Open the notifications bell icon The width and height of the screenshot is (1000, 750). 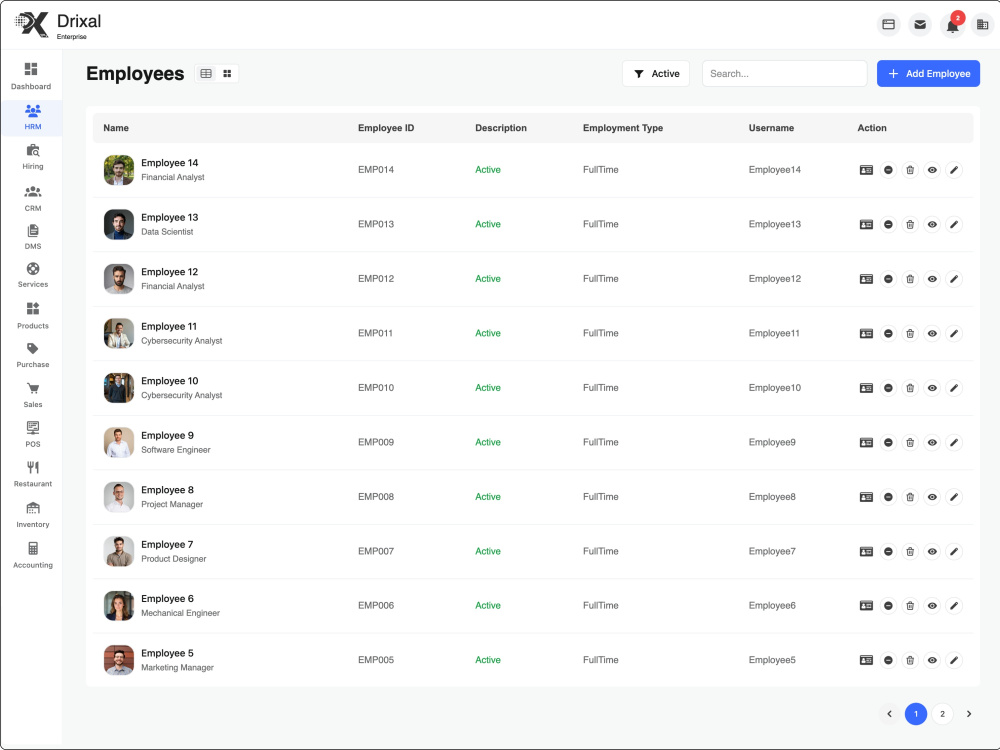tap(952, 26)
